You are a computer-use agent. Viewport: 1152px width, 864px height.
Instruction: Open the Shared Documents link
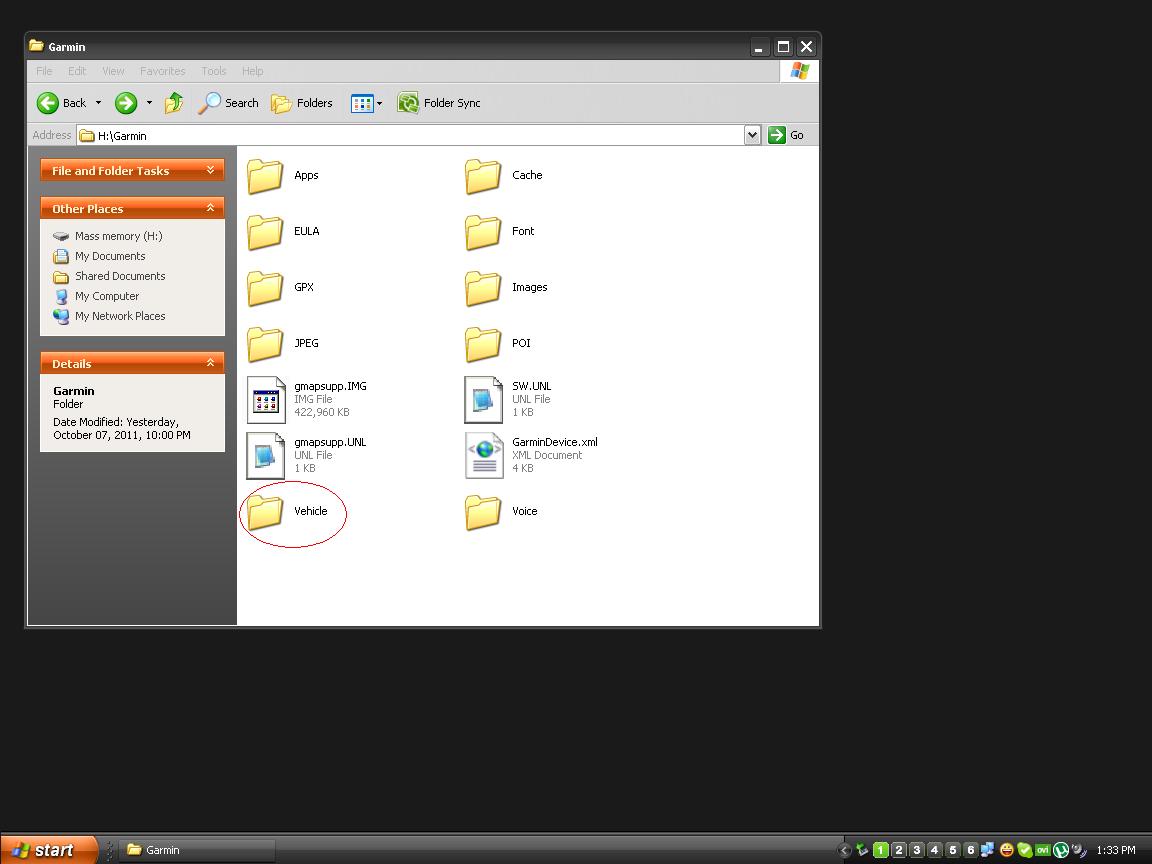[109, 276]
